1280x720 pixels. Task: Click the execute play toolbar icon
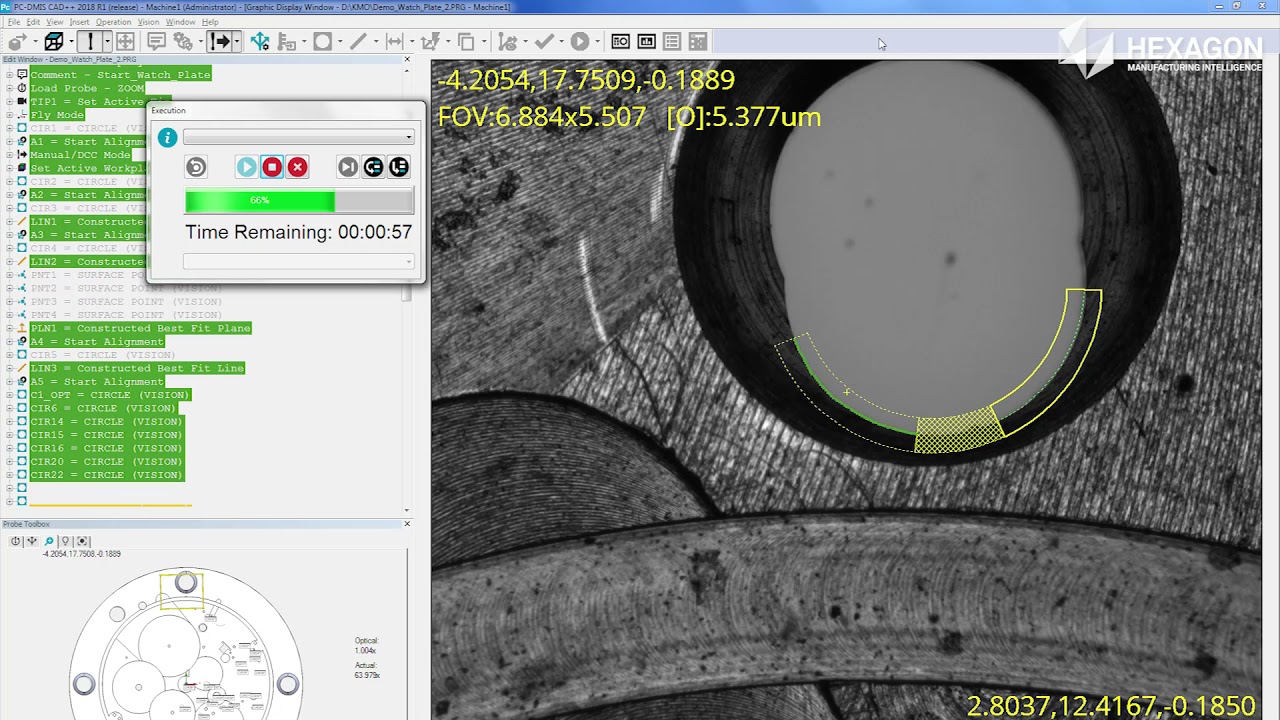click(x=579, y=41)
